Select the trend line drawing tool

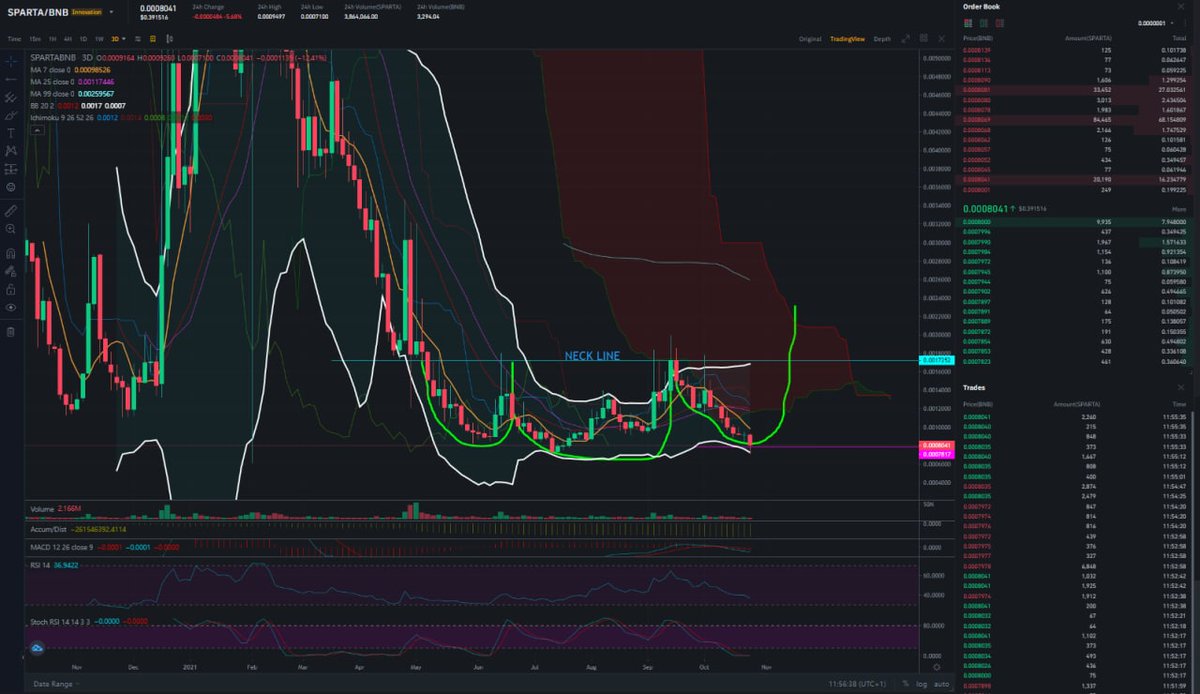[x=11, y=79]
